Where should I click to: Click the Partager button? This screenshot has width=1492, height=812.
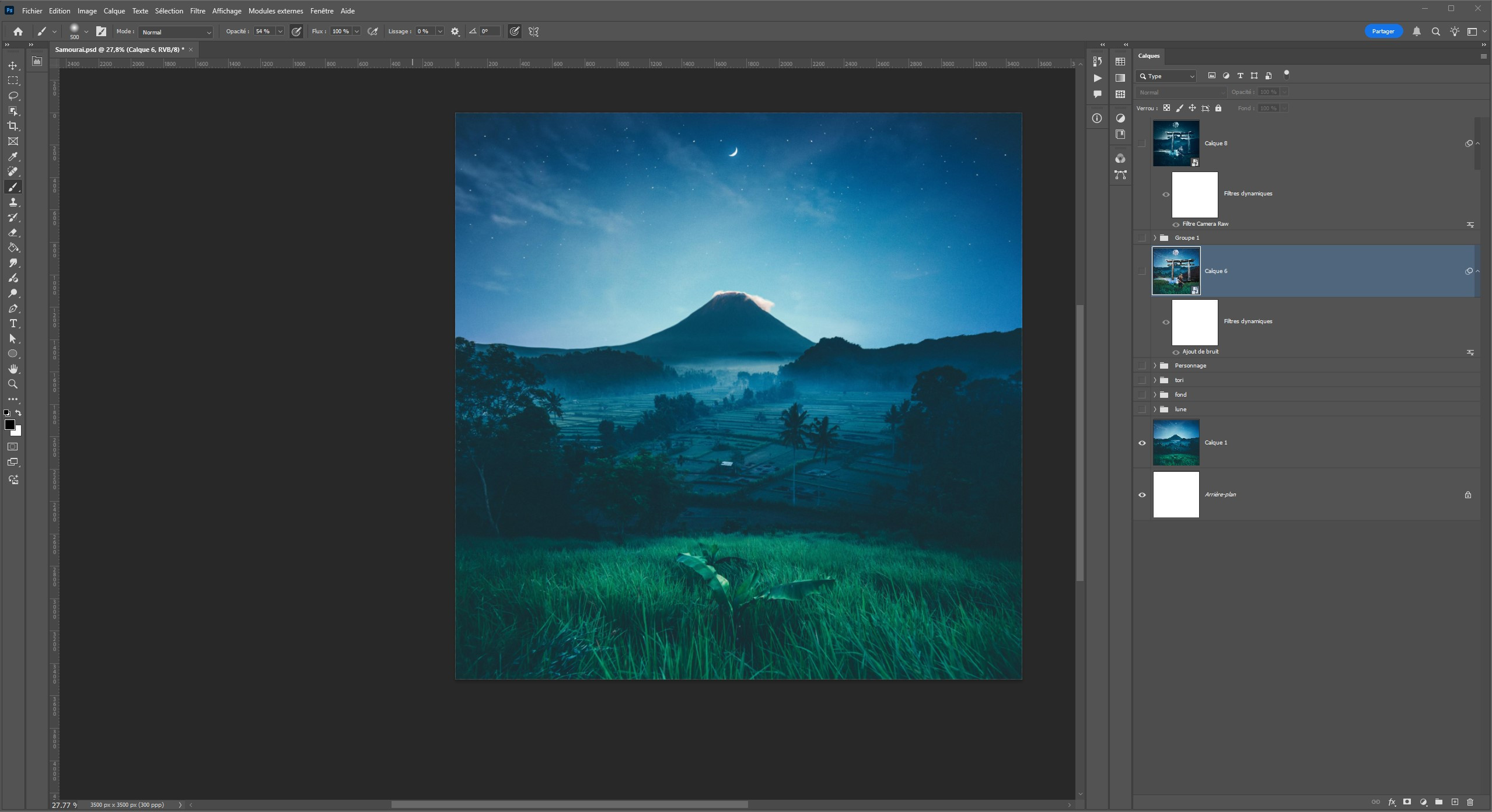point(1382,32)
